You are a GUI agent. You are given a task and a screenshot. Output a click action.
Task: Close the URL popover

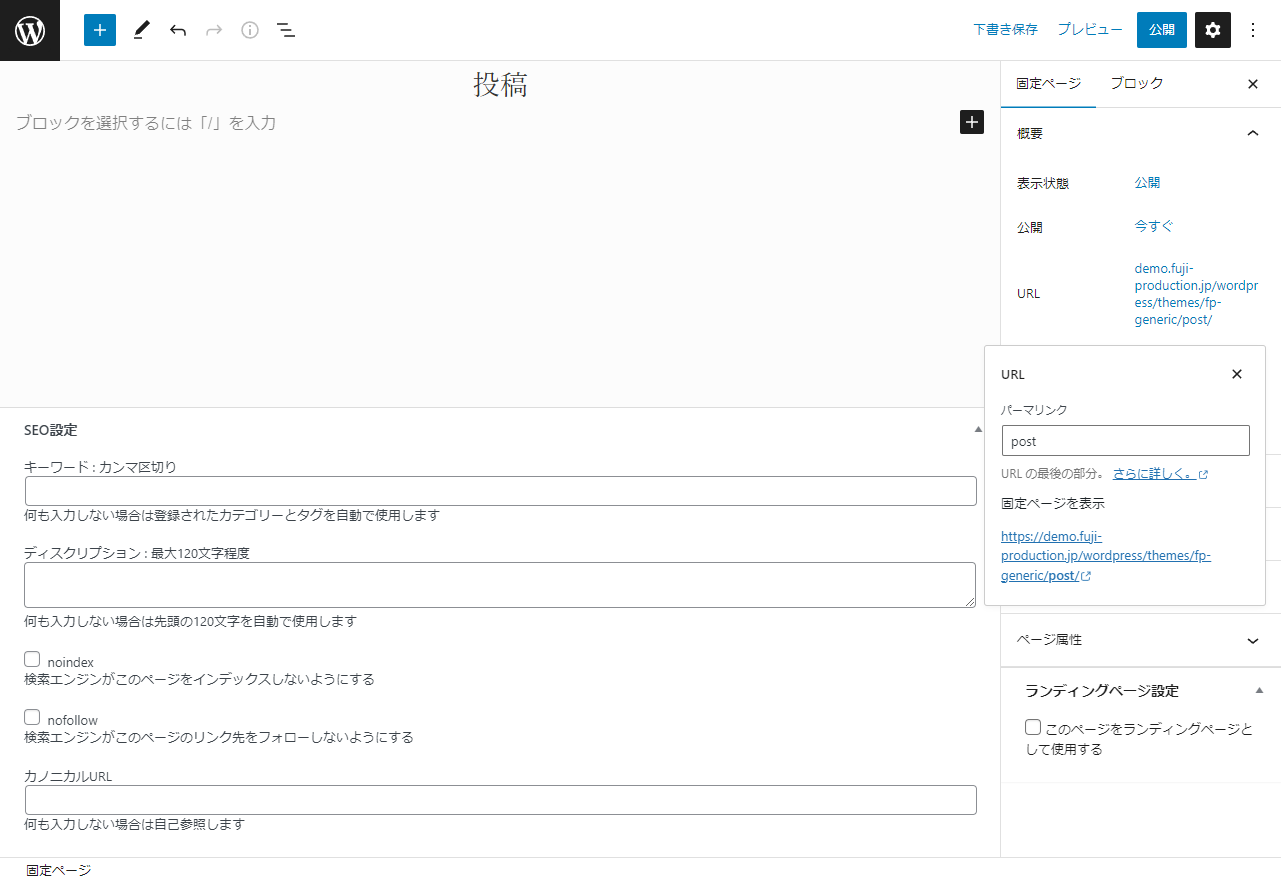pos(1237,374)
